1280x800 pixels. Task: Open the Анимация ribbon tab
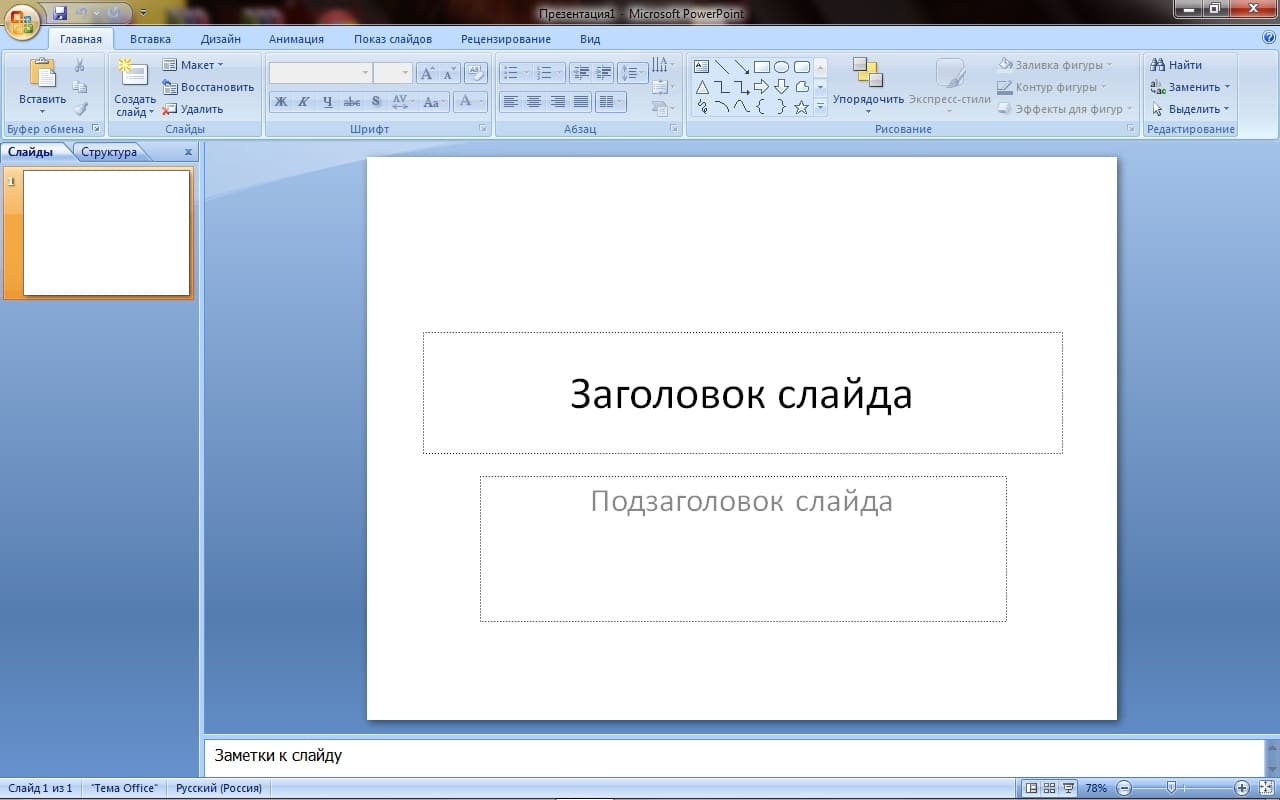point(296,39)
